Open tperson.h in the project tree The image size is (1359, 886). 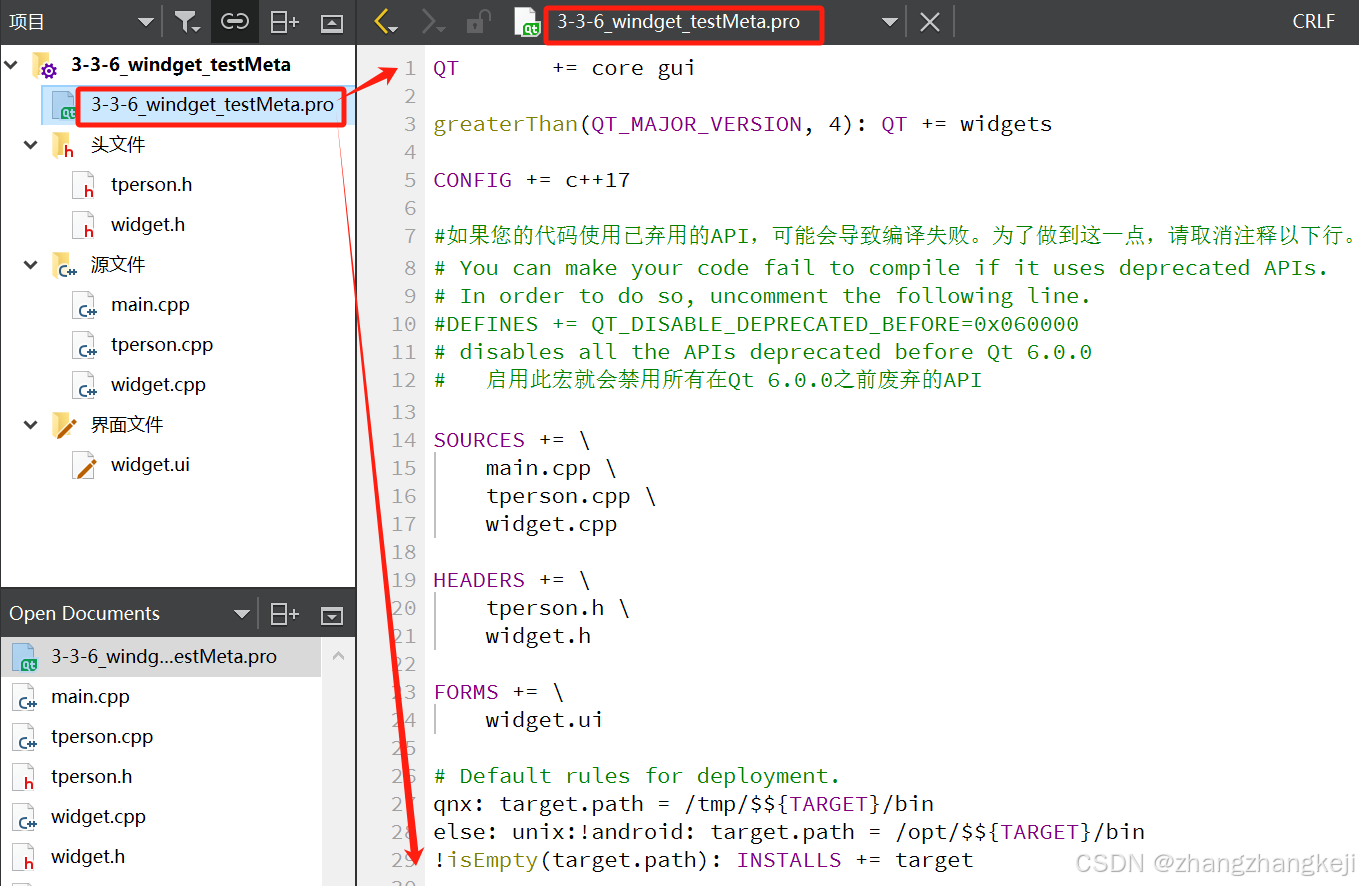151,185
